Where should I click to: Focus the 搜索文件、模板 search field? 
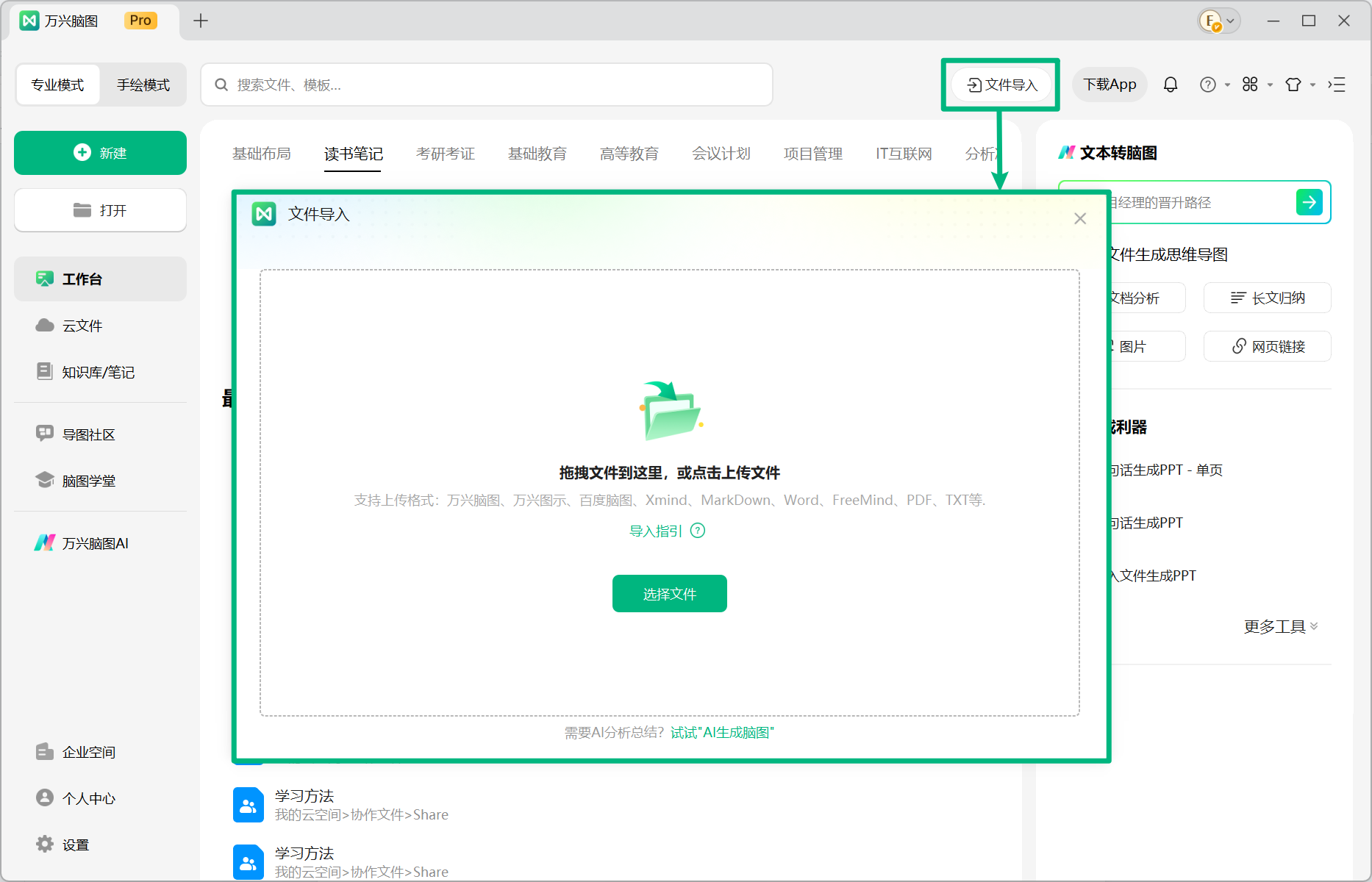coord(487,85)
